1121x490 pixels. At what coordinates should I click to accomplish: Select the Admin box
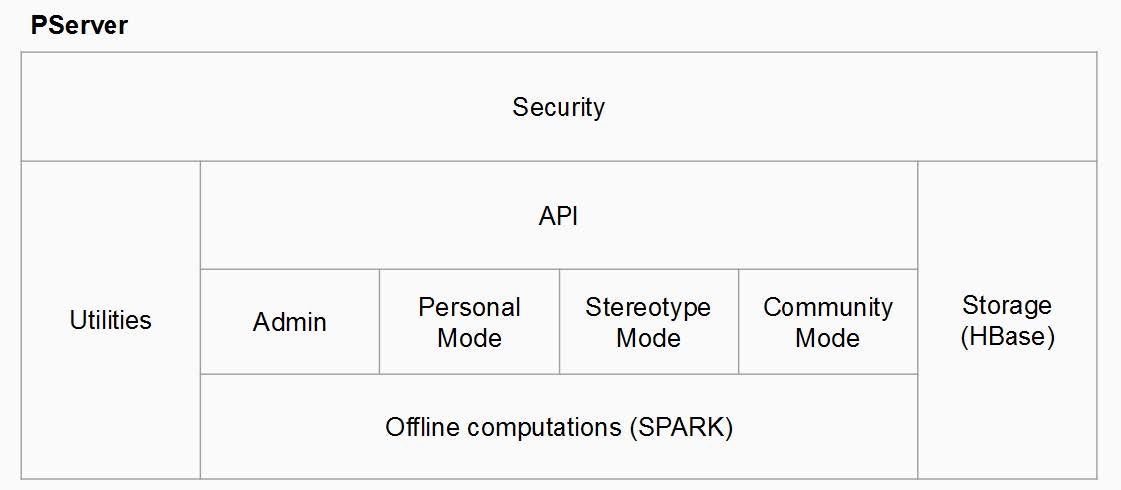[x=290, y=322]
